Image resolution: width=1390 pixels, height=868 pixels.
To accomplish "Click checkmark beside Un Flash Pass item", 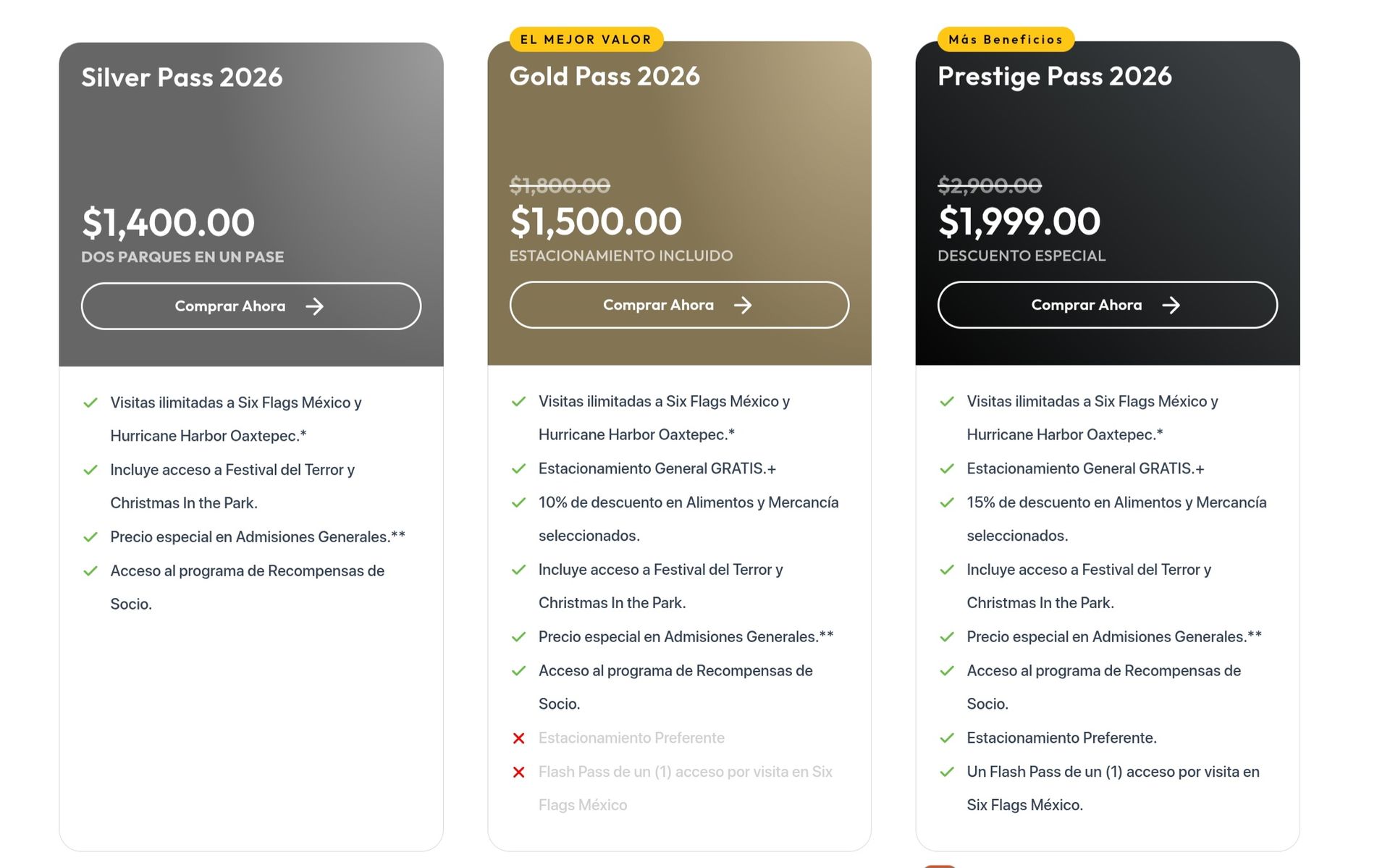I will [946, 772].
